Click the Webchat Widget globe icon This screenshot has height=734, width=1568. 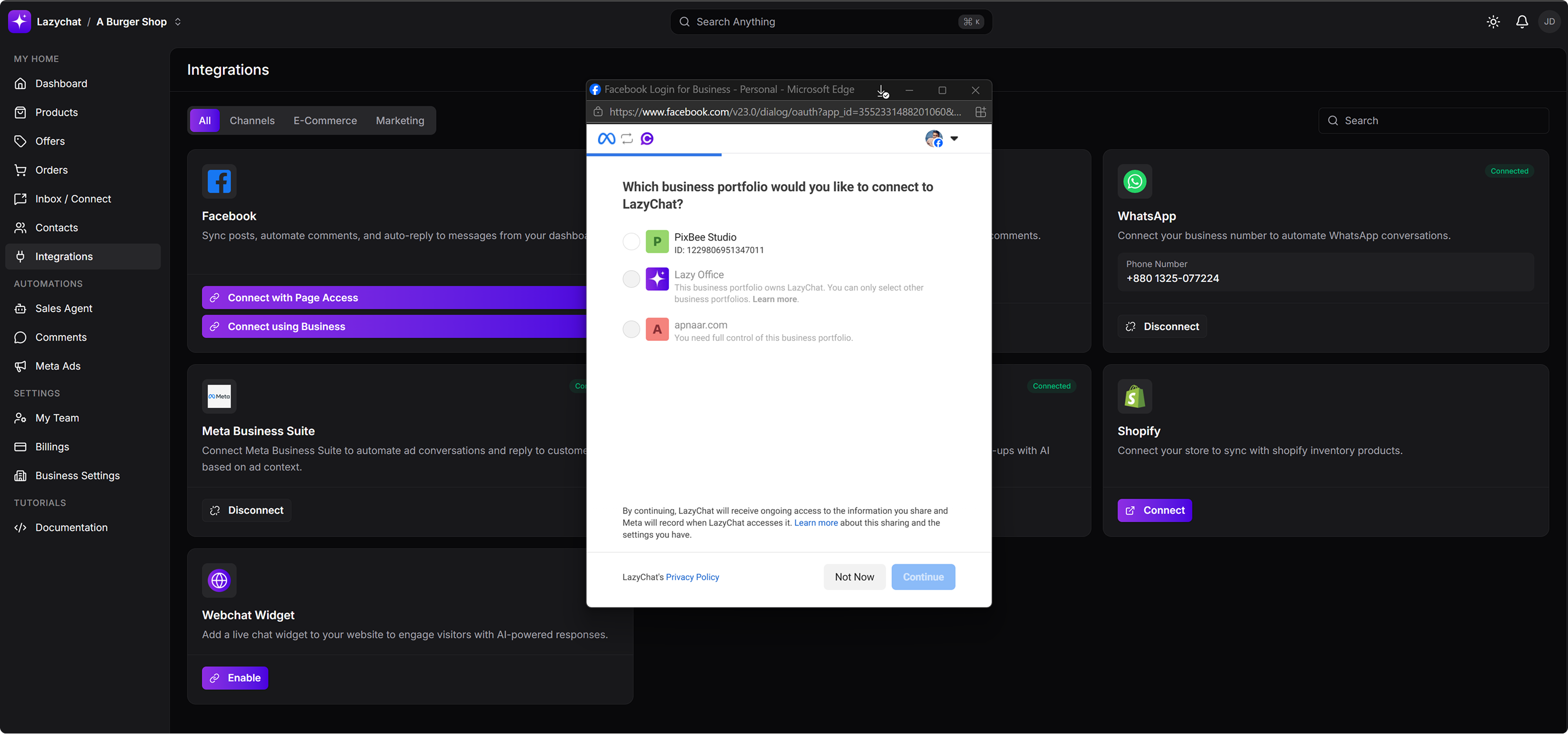coord(219,580)
